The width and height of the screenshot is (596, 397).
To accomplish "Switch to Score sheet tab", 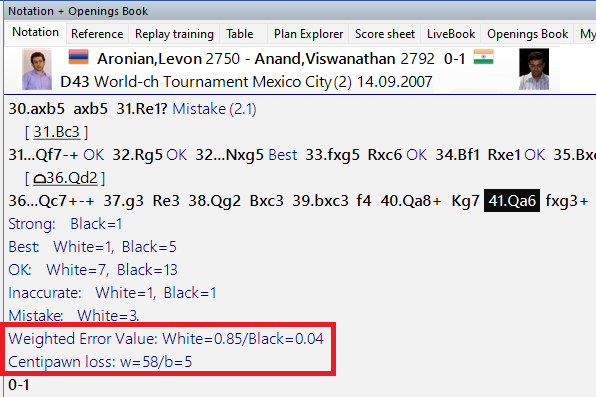I will (x=385, y=34).
